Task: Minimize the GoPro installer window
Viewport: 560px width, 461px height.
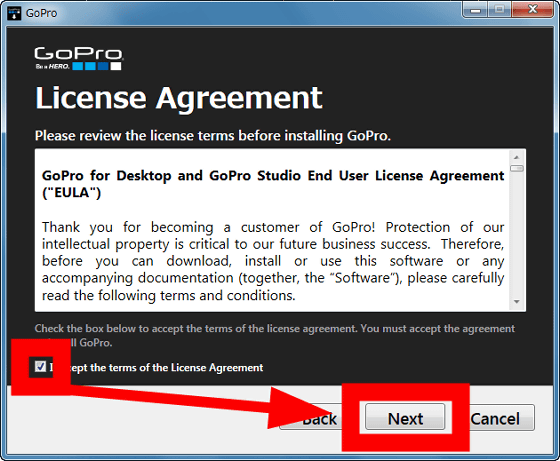Action: [475, 9]
